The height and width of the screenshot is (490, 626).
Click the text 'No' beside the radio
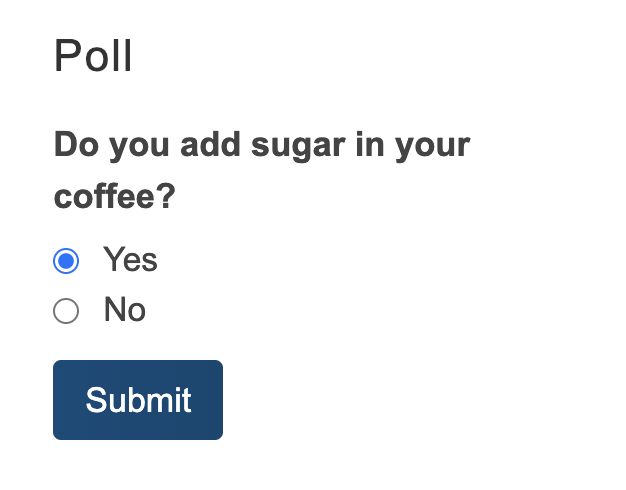pos(125,310)
